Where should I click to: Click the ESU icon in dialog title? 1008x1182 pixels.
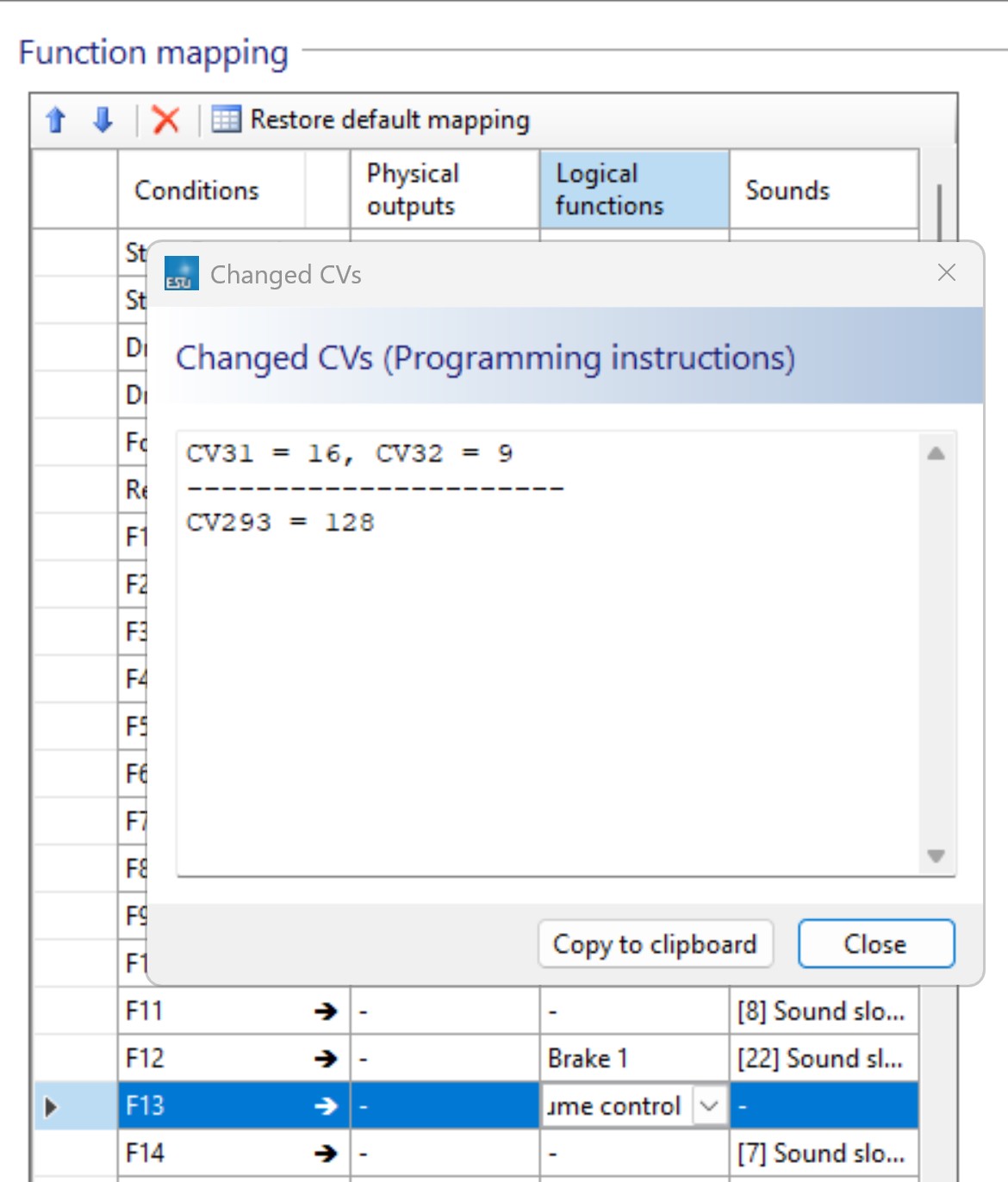[182, 273]
